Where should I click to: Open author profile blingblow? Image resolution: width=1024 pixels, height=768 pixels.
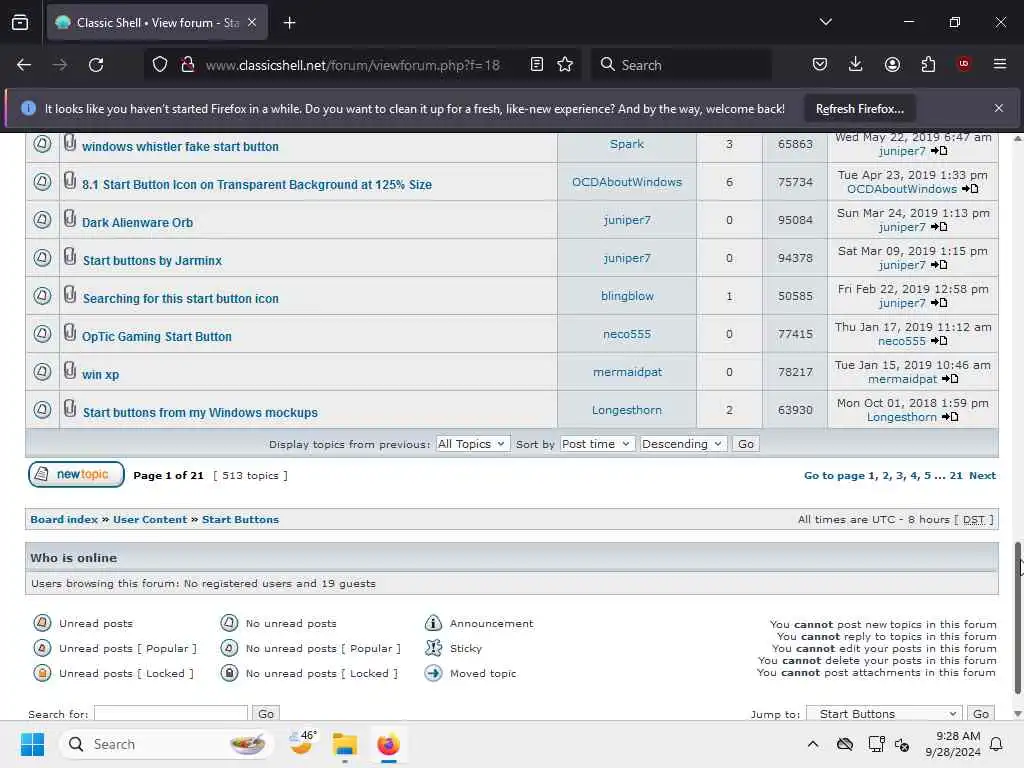[627, 296]
